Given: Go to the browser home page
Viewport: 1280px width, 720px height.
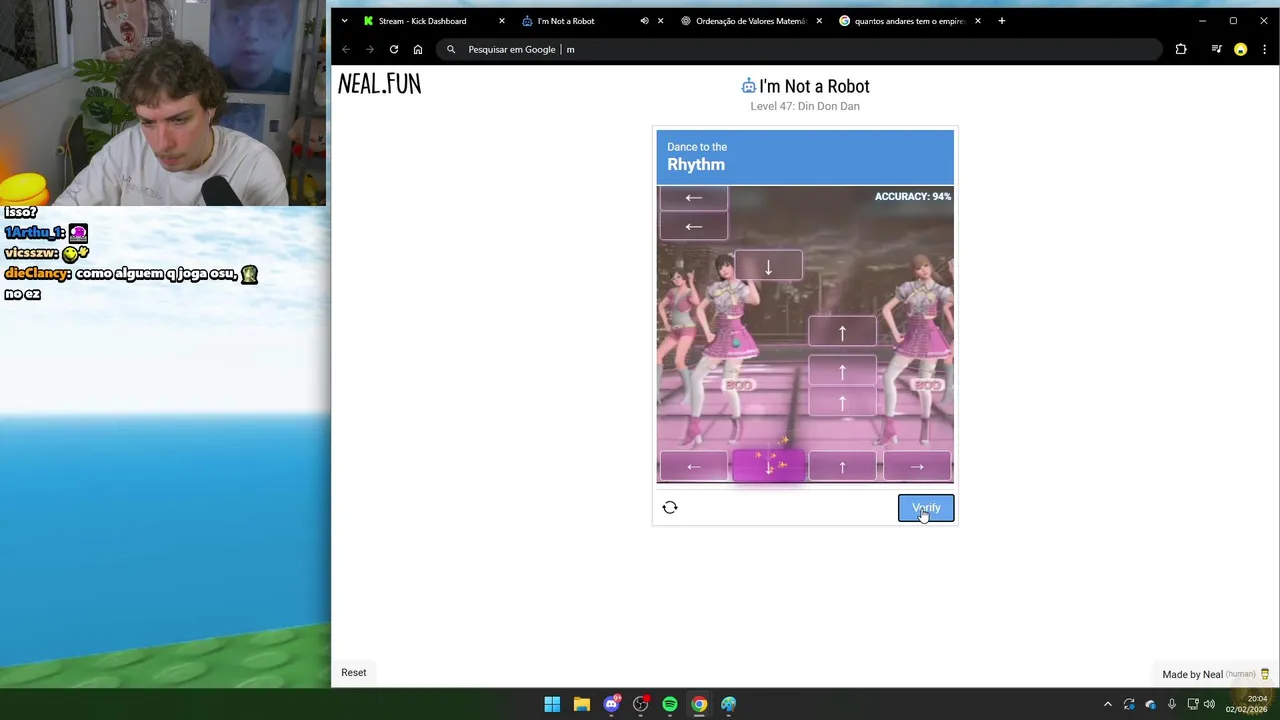Looking at the screenshot, I should pyautogui.click(x=418, y=49).
